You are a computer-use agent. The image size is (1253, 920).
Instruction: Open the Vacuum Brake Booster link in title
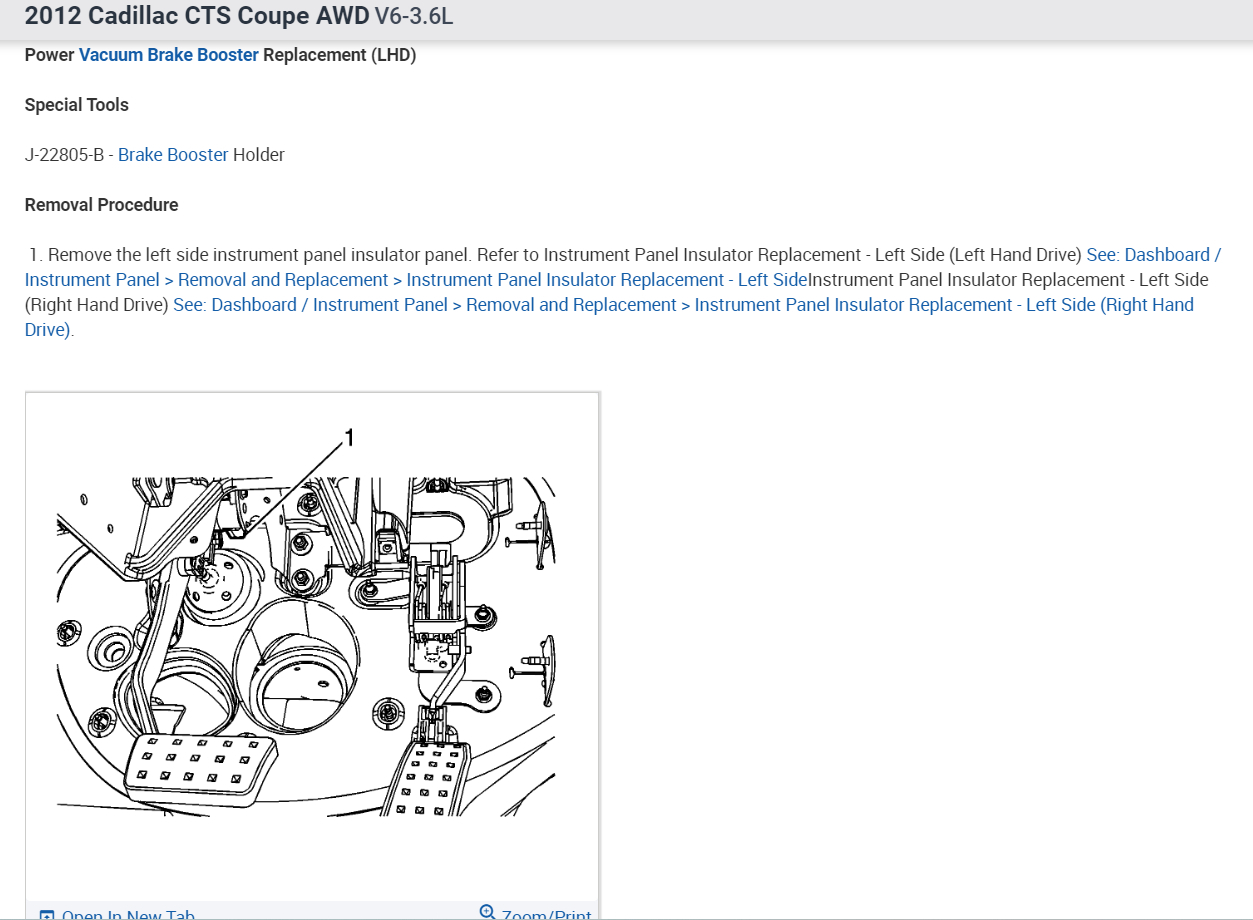click(169, 55)
